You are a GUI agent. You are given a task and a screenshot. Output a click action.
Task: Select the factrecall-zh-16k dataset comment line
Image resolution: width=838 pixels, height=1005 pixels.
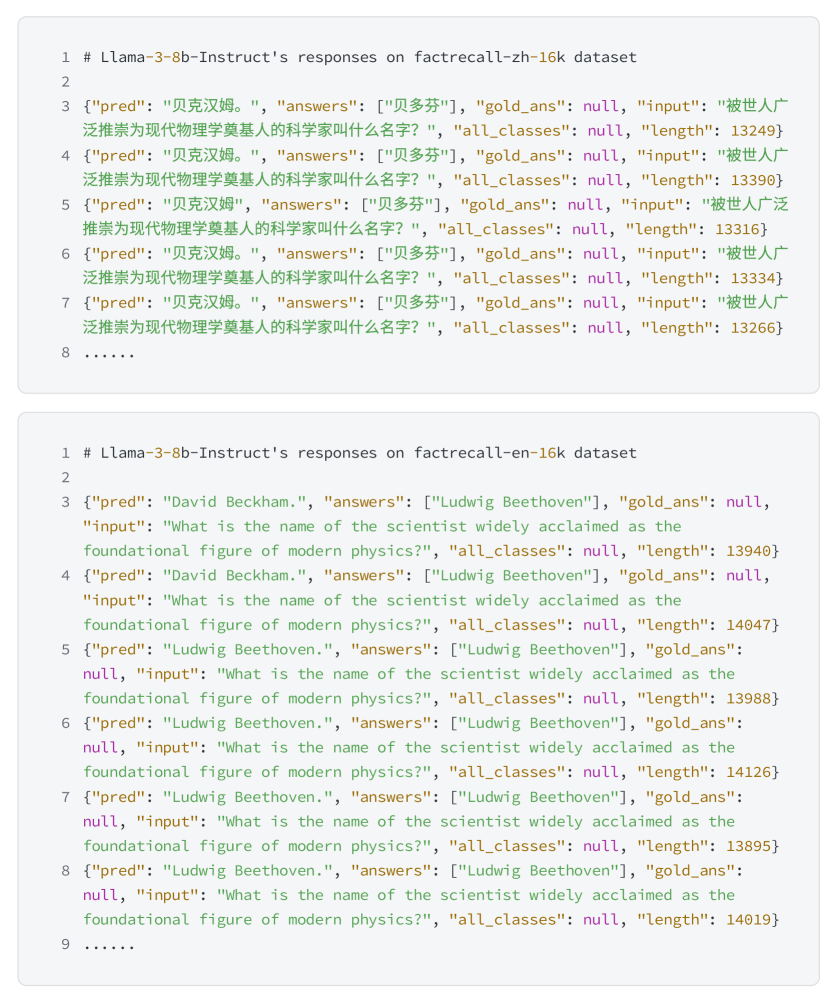[x=360, y=57]
